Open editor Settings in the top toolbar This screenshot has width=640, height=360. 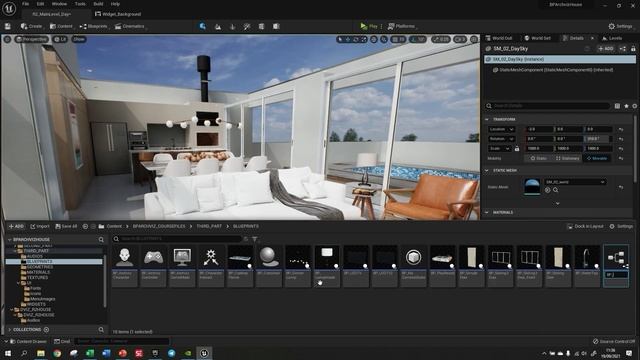[x=620, y=26]
